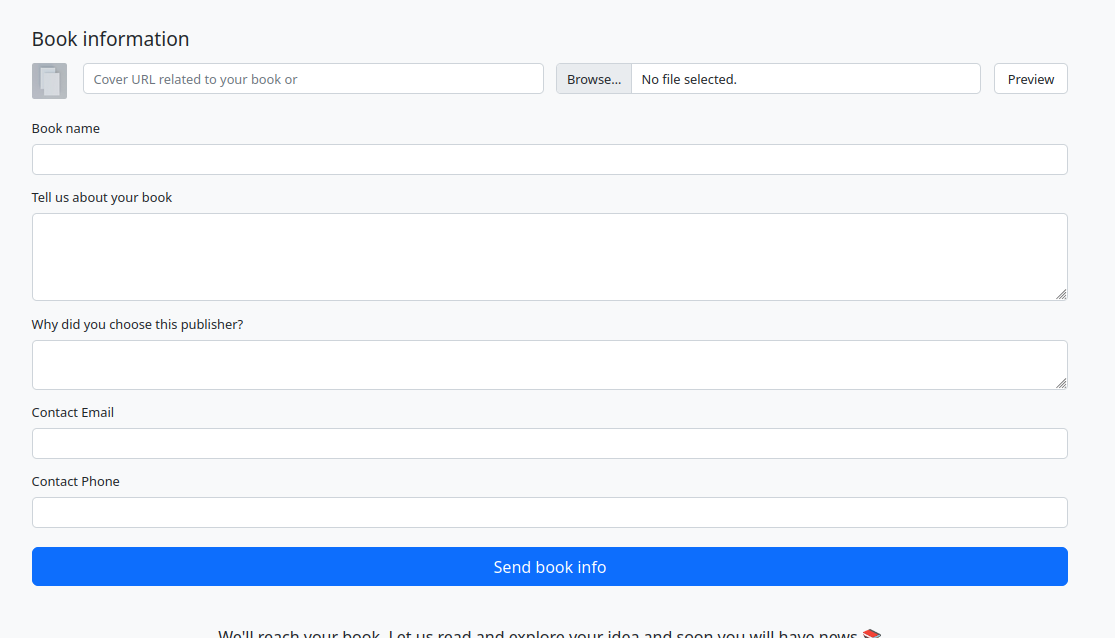This screenshot has width=1115, height=638.
Task: Click the "Tell us about your book" label
Action: click(102, 198)
